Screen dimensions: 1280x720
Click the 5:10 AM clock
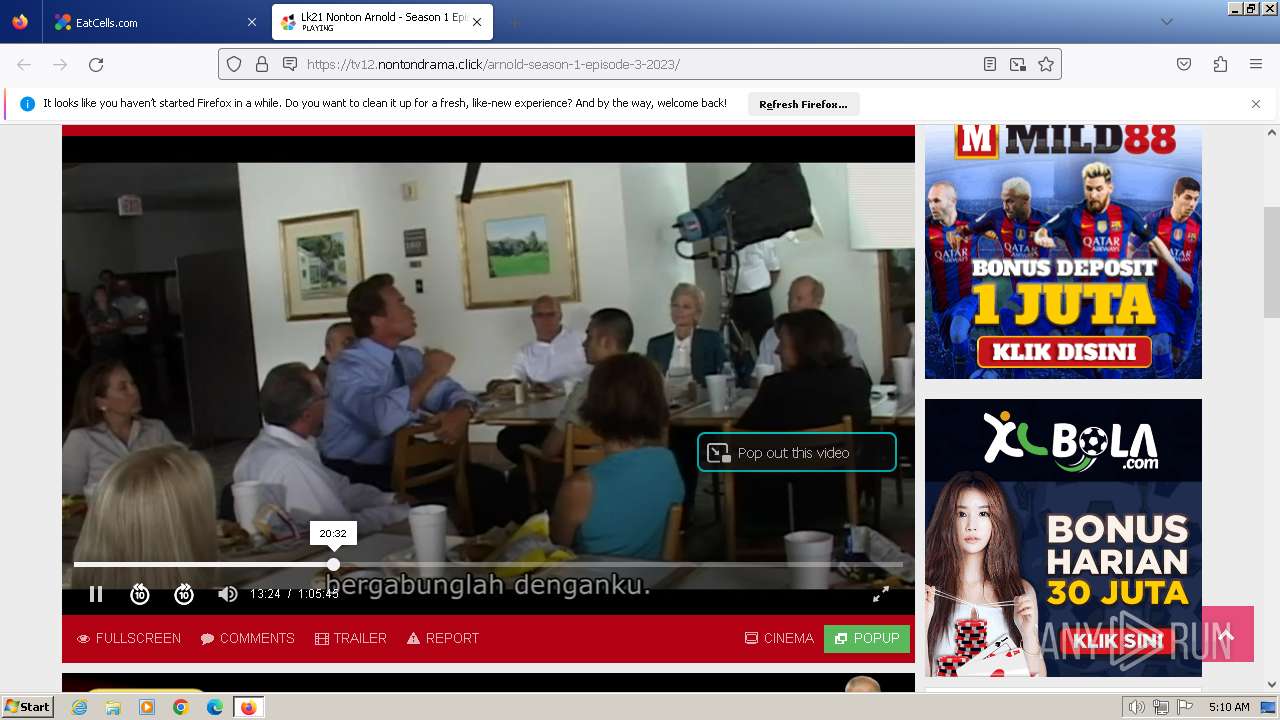tap(1229, 707)
